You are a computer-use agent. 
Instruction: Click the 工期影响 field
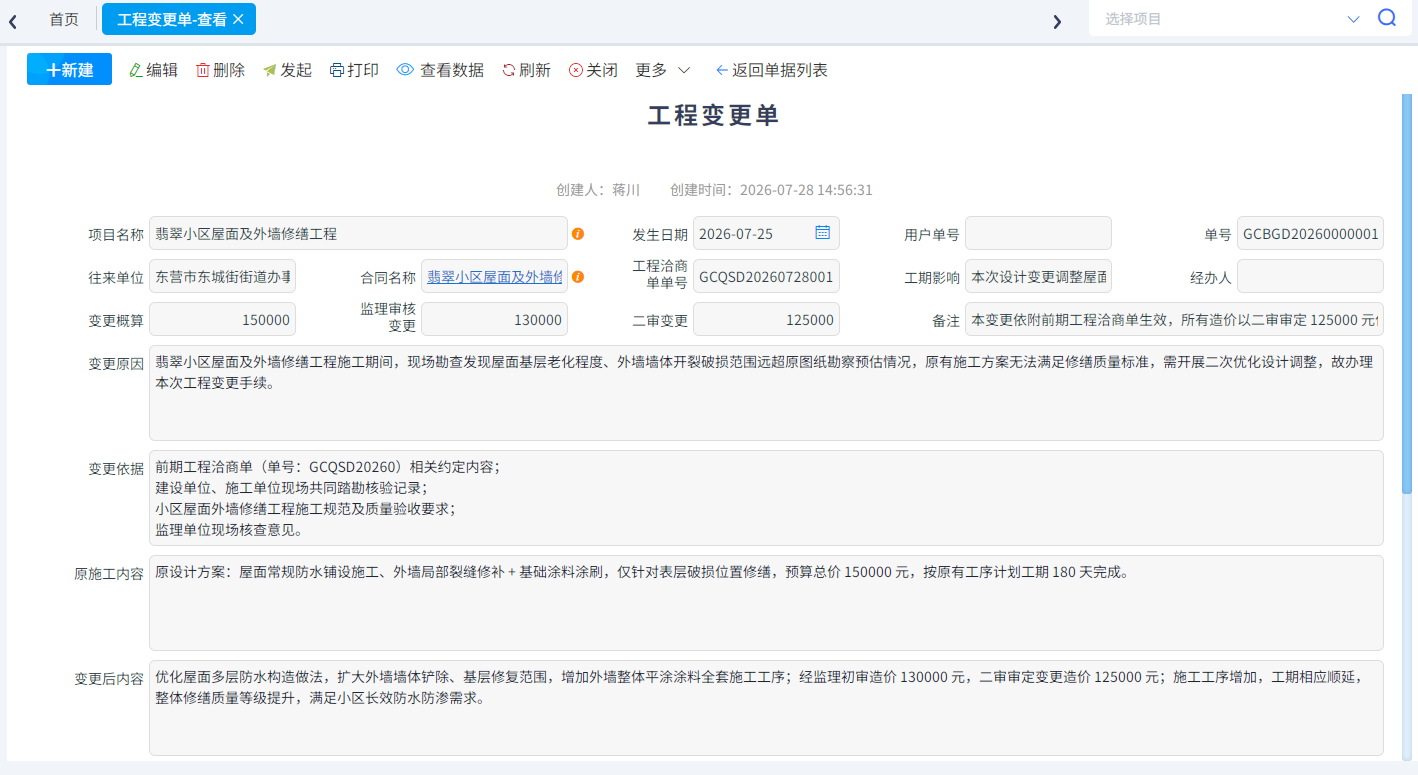(1038, 276)
